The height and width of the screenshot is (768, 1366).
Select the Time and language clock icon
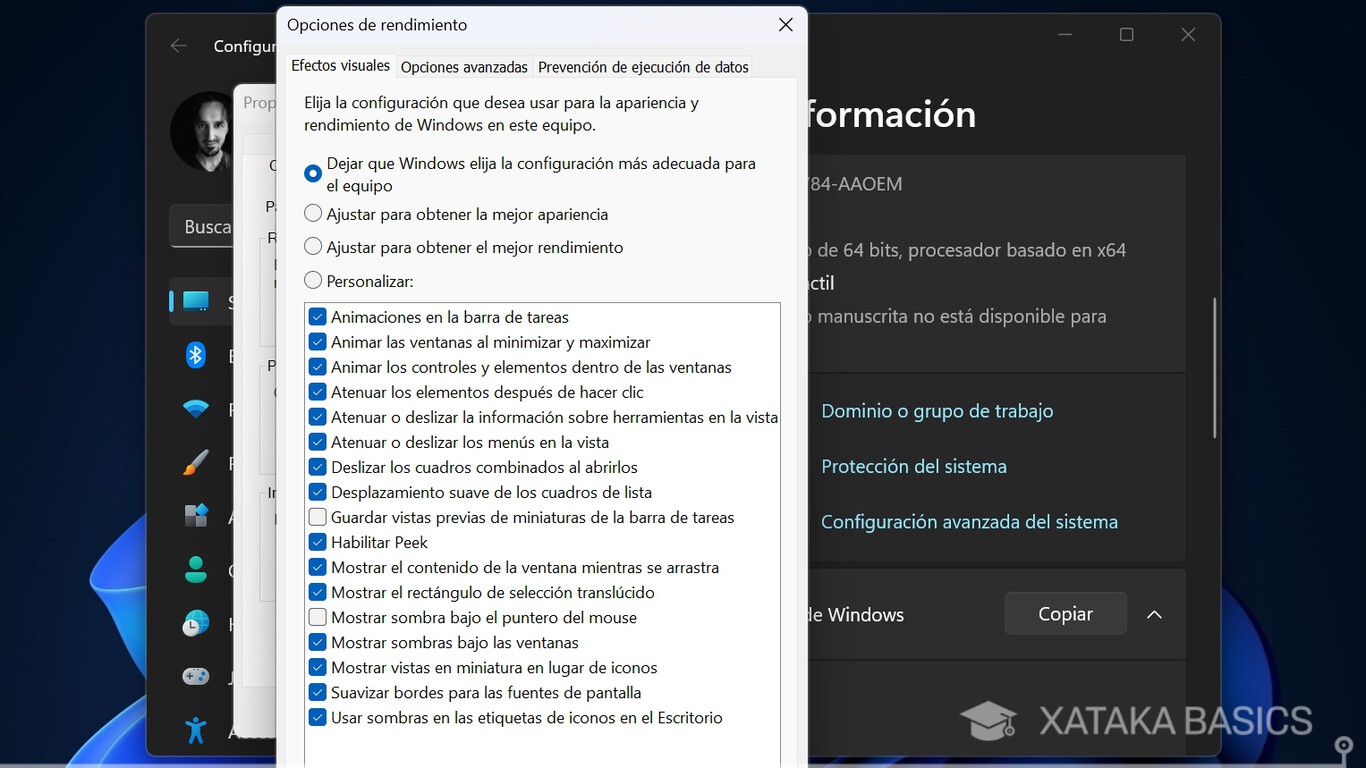point(196,624)
